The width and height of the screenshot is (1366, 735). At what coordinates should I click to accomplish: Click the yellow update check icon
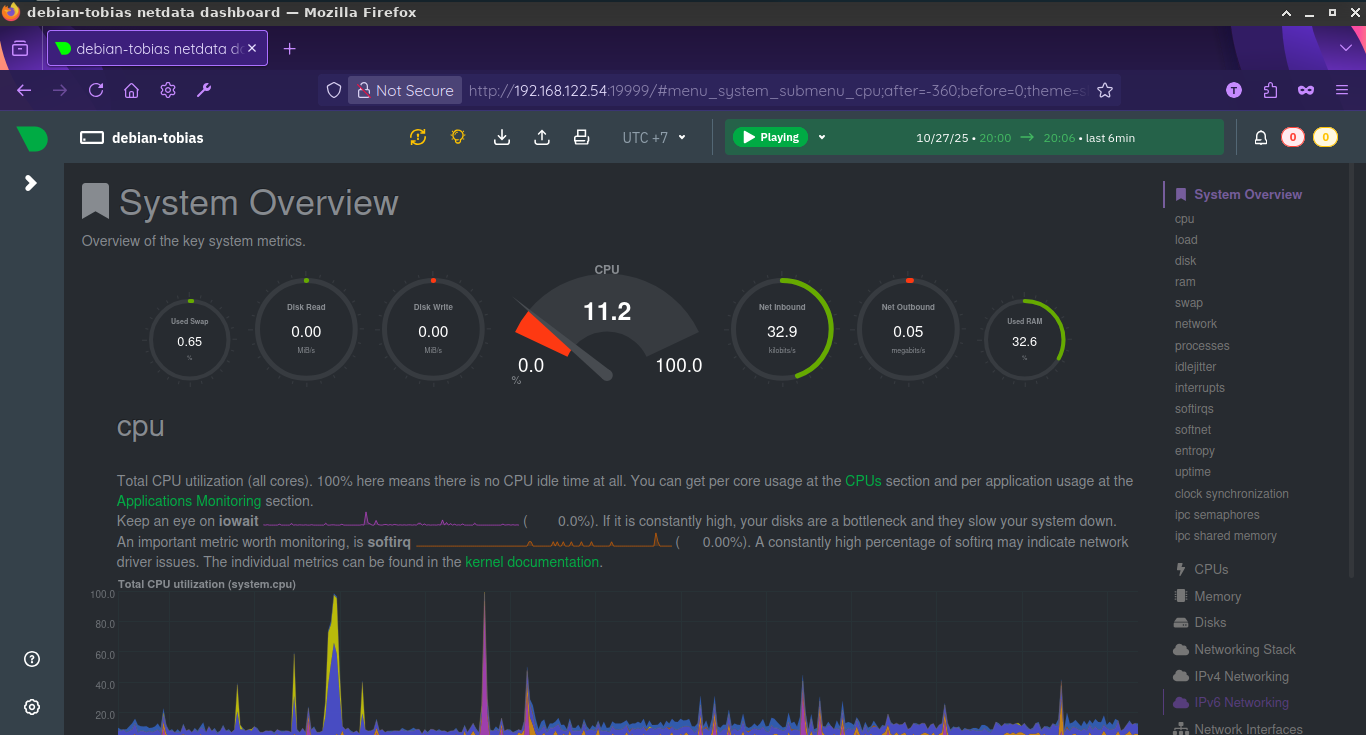[x=418, y=137]
